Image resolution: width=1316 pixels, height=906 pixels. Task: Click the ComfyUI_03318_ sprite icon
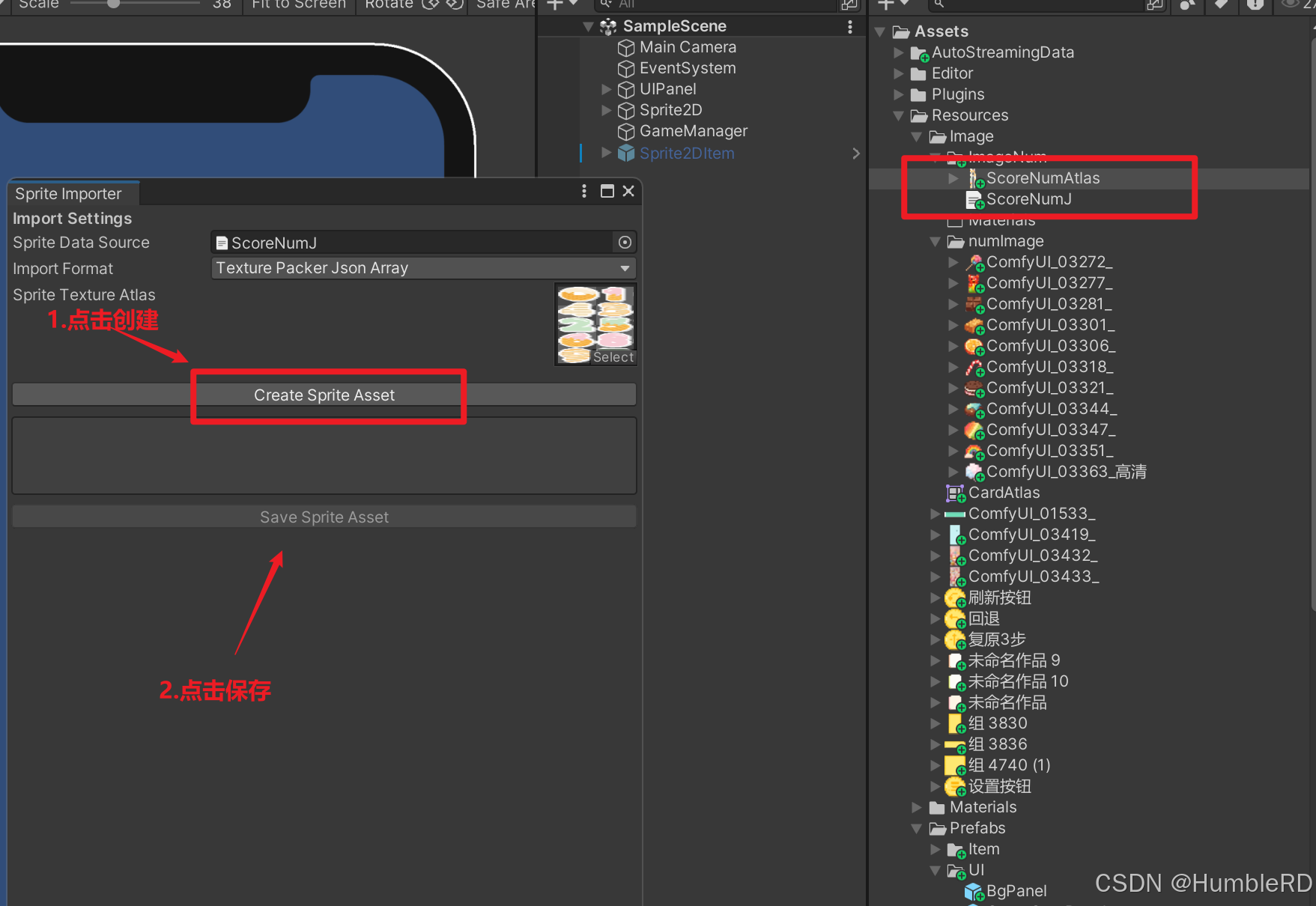(974, 367)
